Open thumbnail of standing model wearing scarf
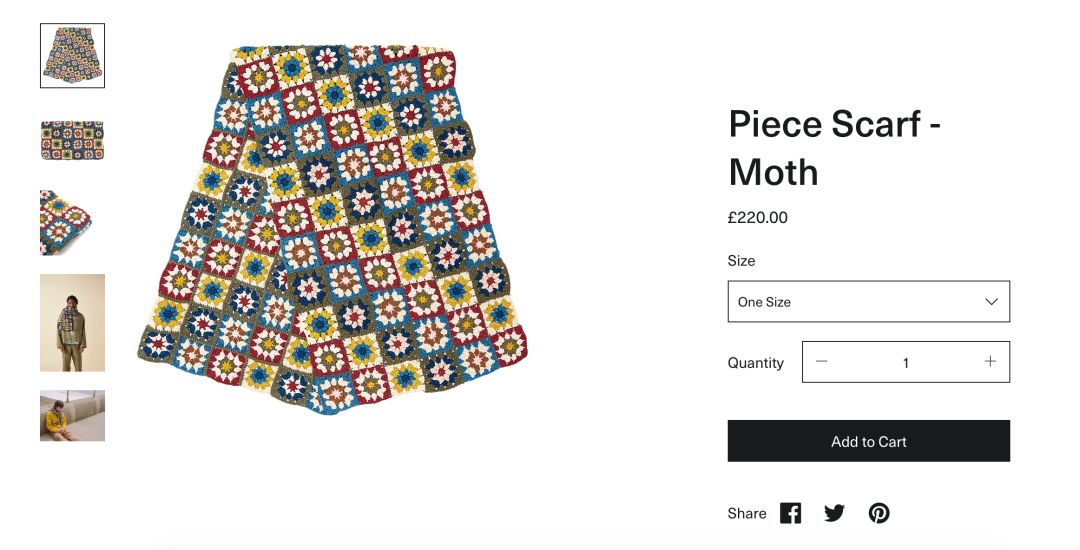1080x550 pixels. (72, 323)
